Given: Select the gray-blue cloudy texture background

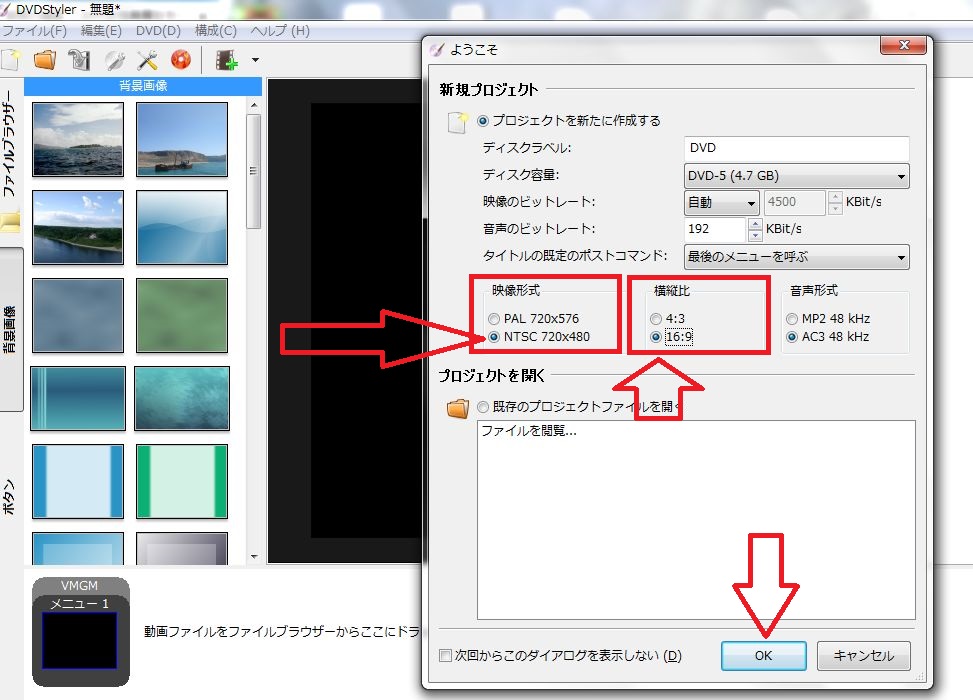Looking at the screenshot, I should (78, 315).
